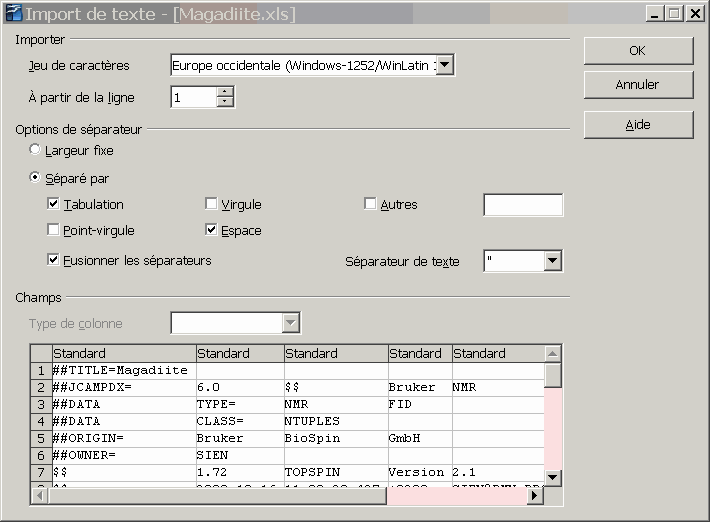Select the third Standard column header above $$
The width and height of the screenshot is (710, 522).
click(x=336, y=354)
